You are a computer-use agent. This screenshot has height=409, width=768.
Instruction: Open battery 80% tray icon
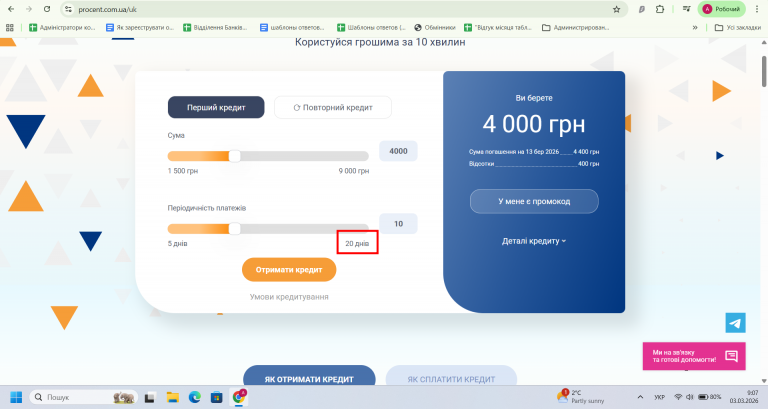click(710, 397)
